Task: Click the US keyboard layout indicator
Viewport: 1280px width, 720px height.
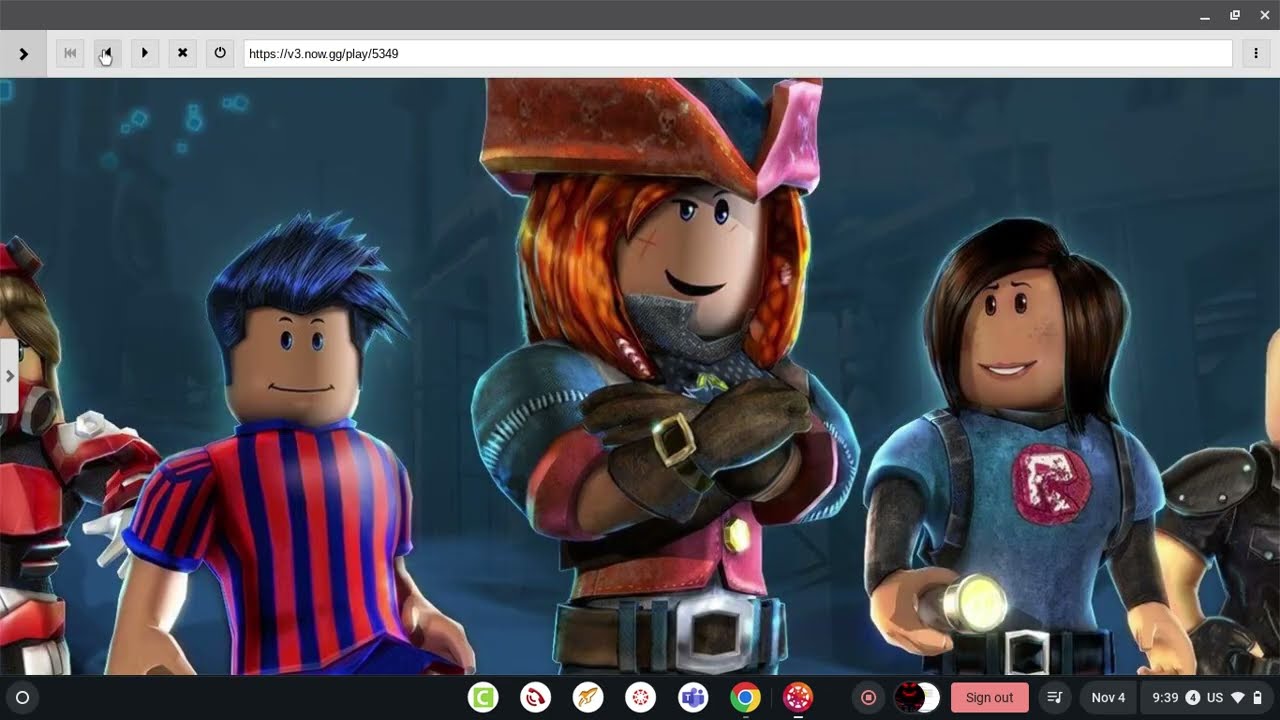Action: pos(1215,698)
